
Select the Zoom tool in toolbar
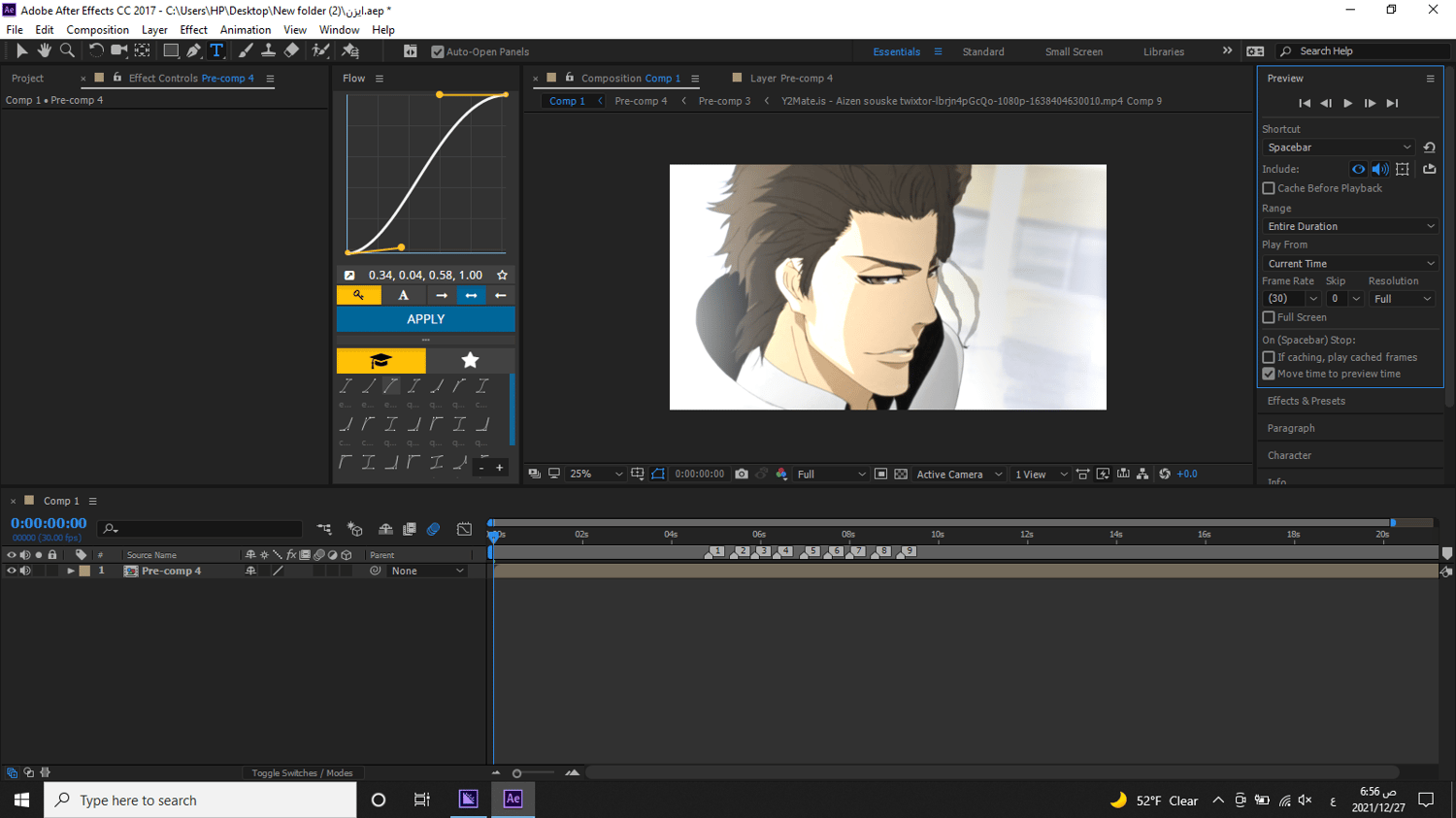point(67,50)
